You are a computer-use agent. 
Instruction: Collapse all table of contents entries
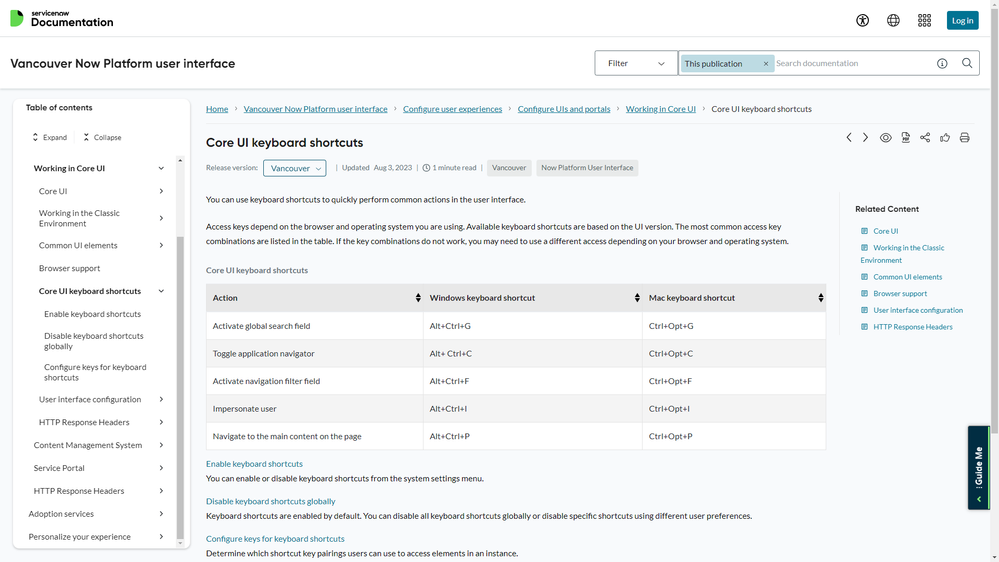click(x=102, y=137)
